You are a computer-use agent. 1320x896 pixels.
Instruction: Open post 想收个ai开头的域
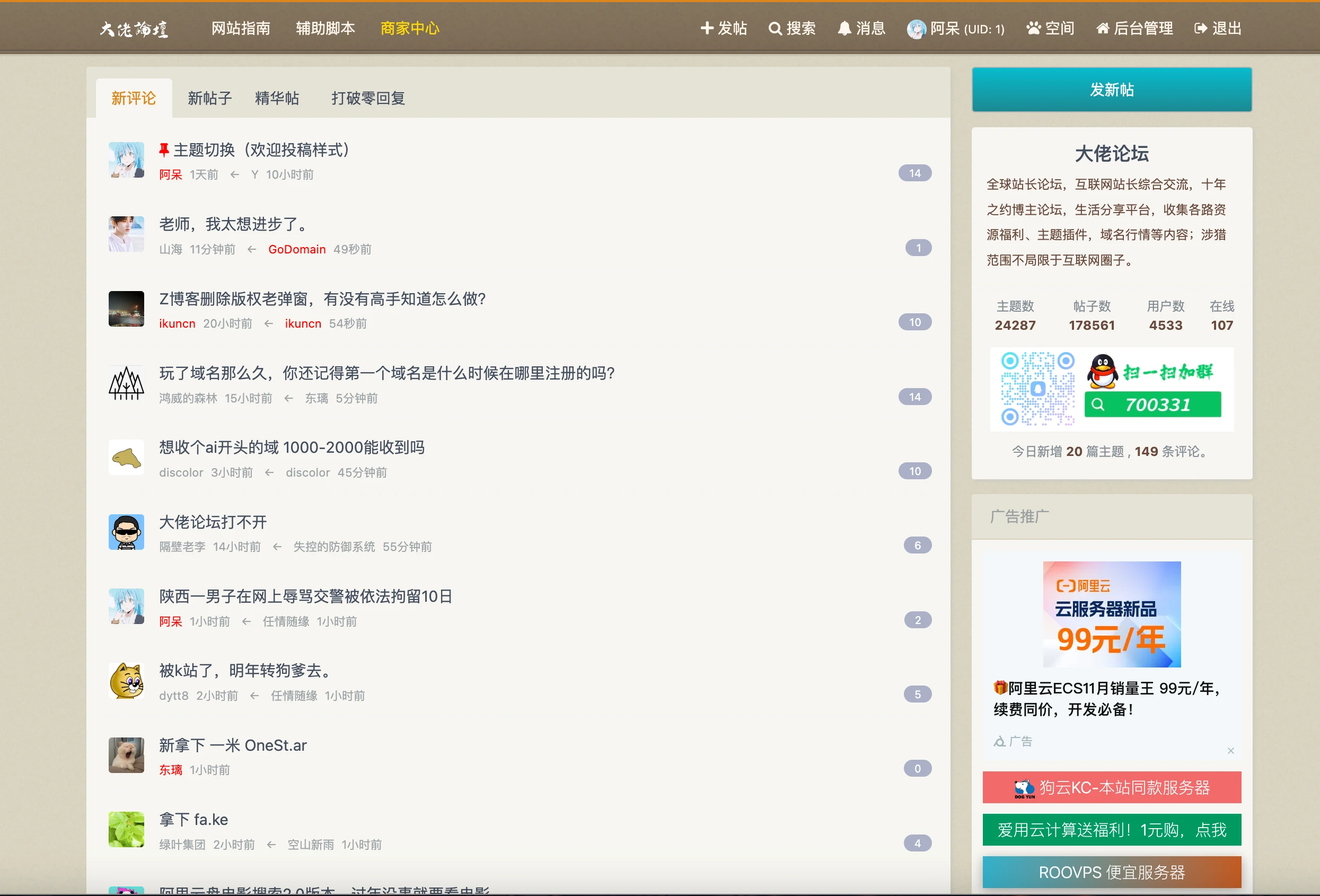(x=292, y=447)
